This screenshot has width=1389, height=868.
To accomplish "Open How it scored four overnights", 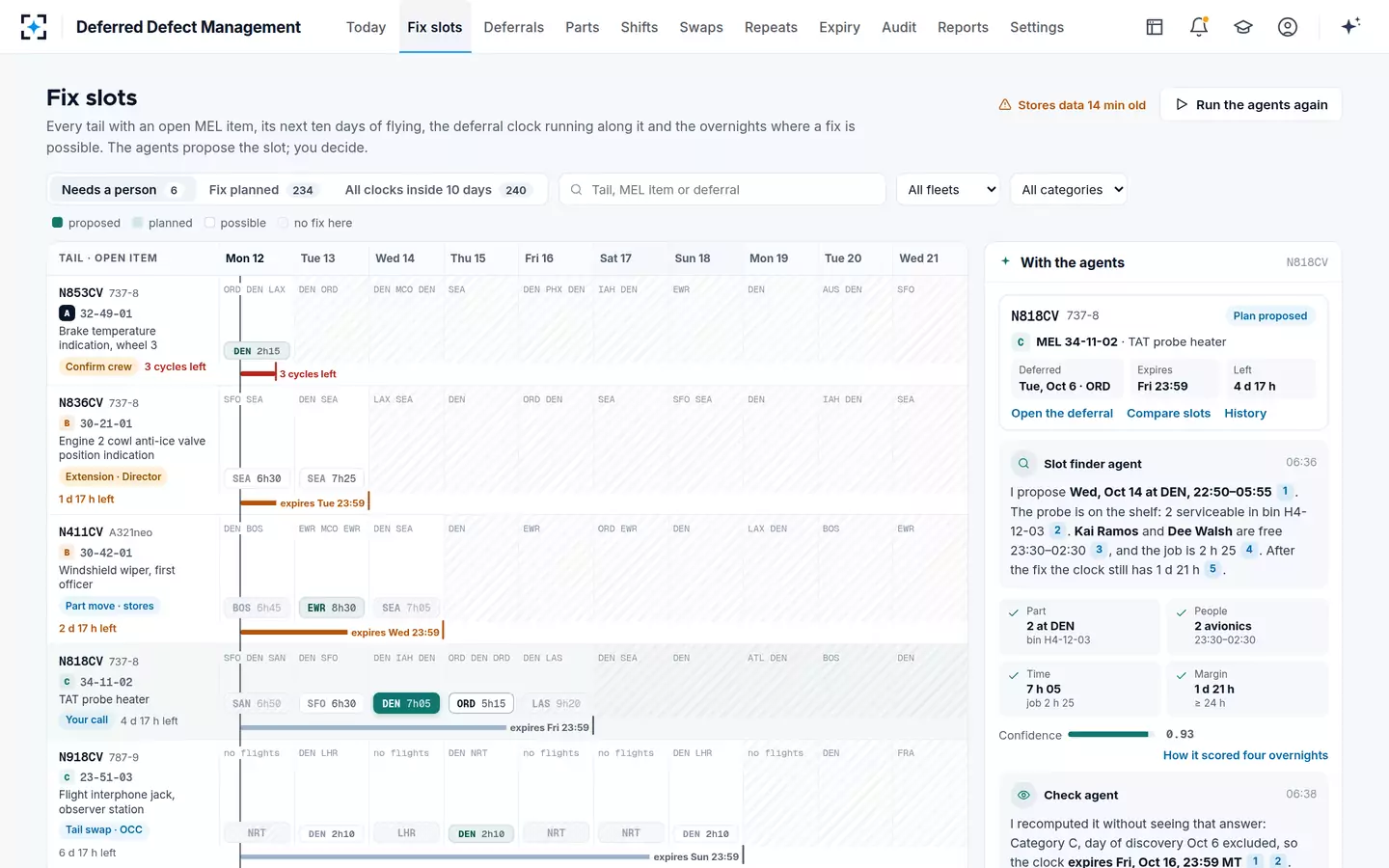I will (1245, 756).
